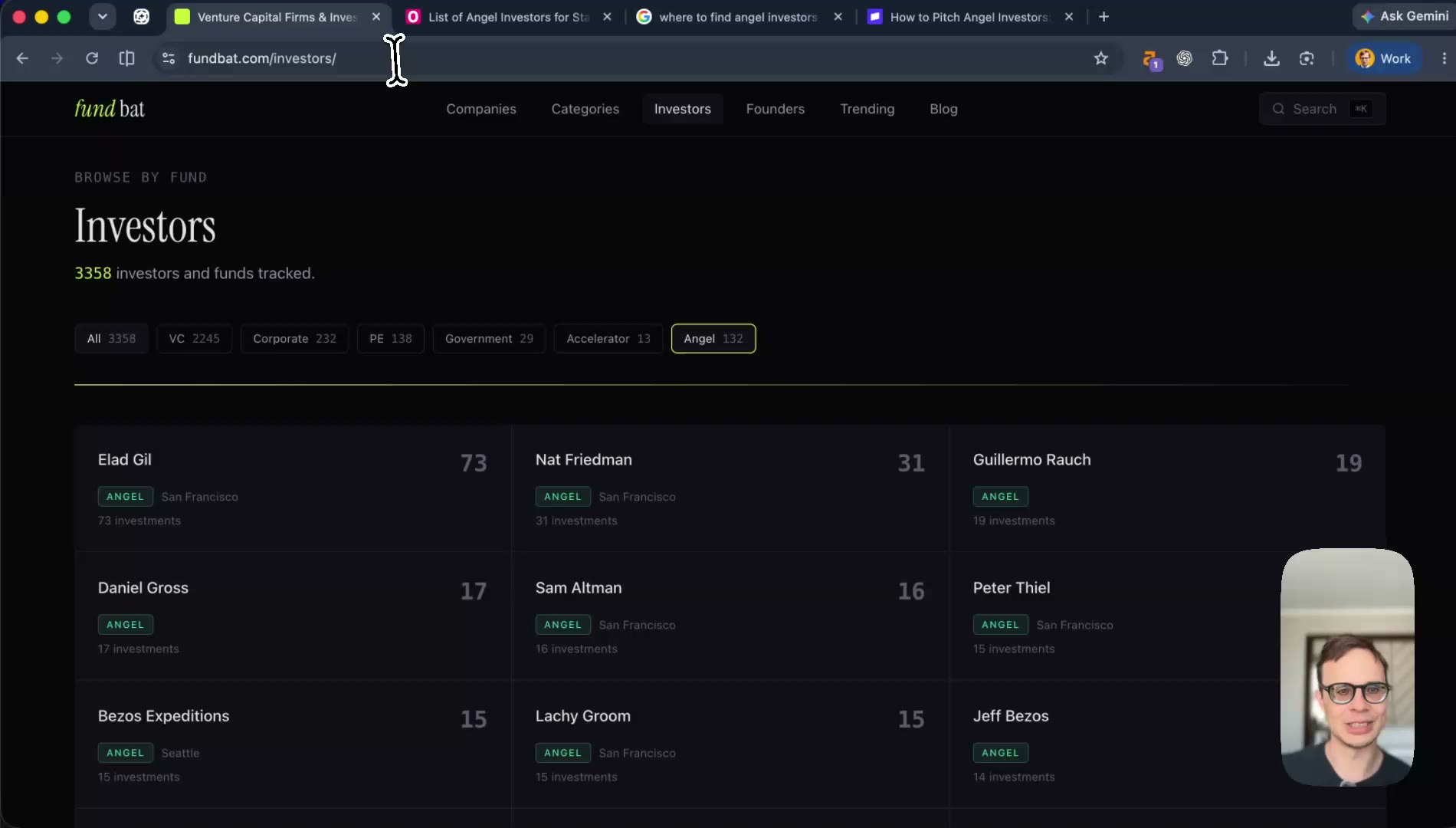Click the site Search box
Viewport: 1456px width, 828px height.
point(1322,109)
